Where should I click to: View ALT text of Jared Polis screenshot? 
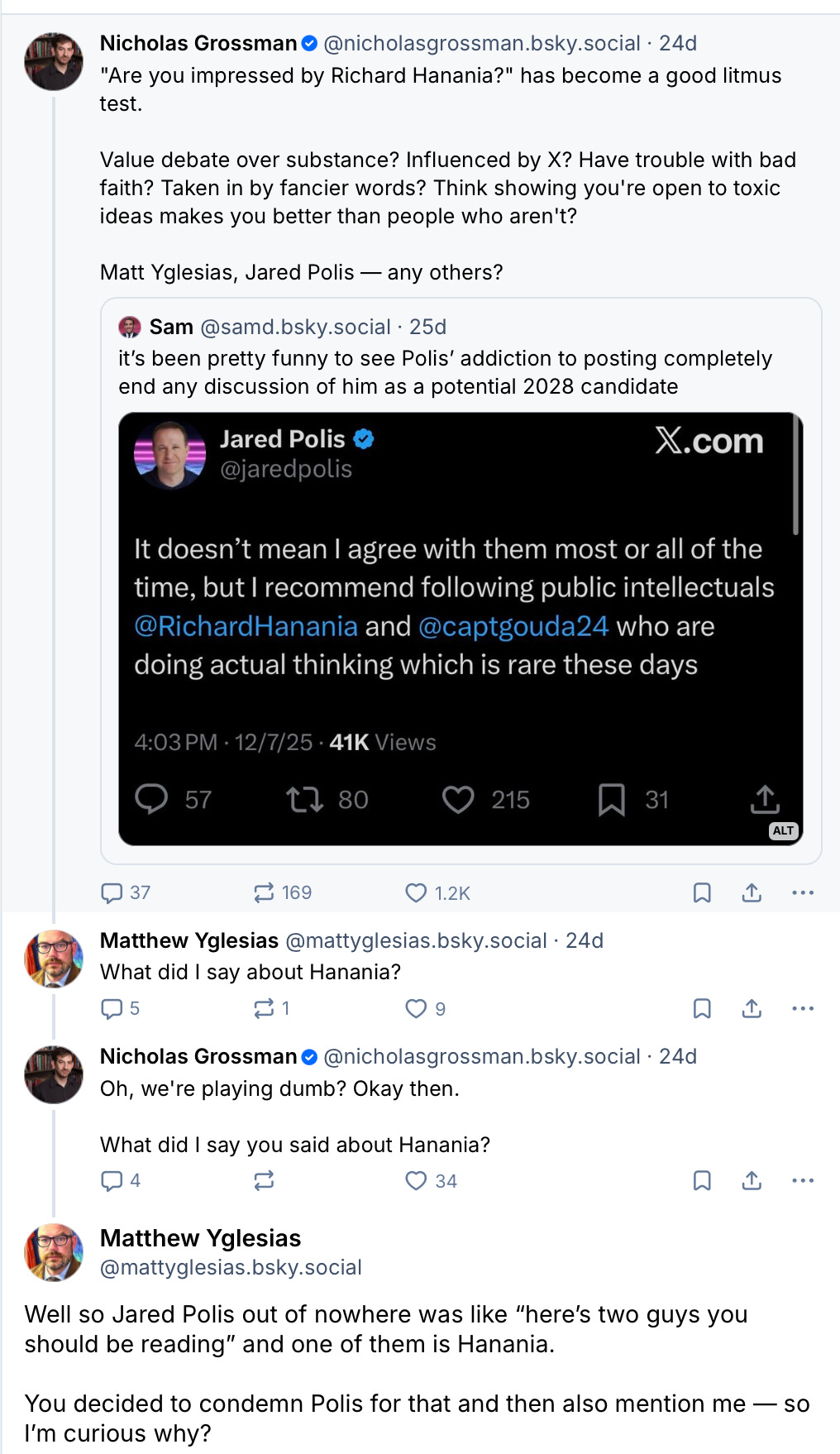tap(783, 830)
